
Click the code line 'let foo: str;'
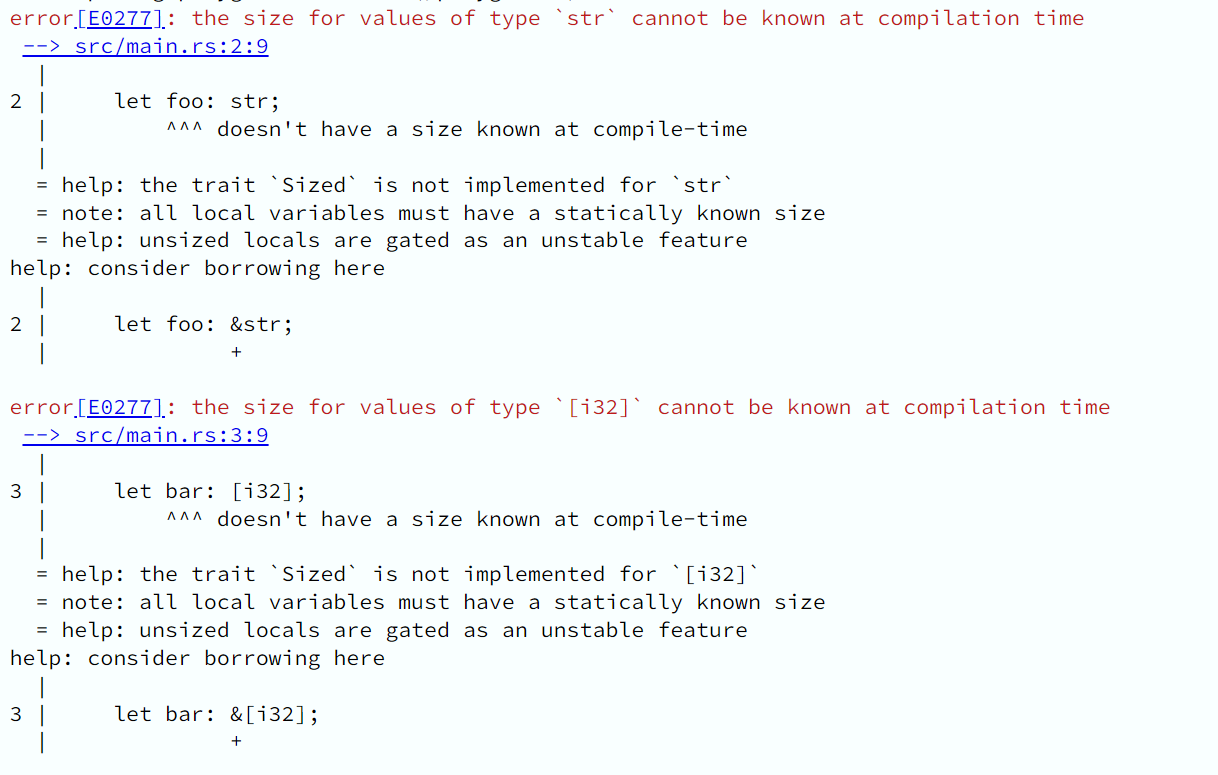(197, 101)
